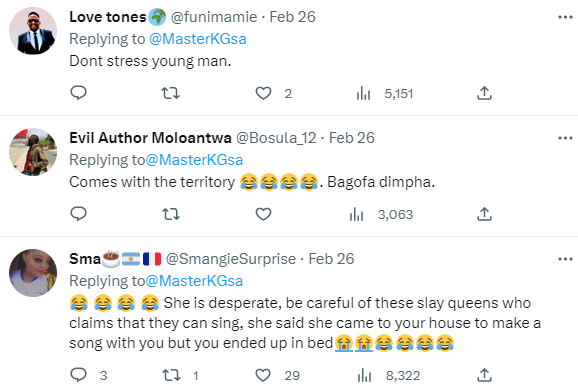Screen dimensions: 578x390
Task: Open replies on SmangieSurprise's tweet
Action: point(89,375)
